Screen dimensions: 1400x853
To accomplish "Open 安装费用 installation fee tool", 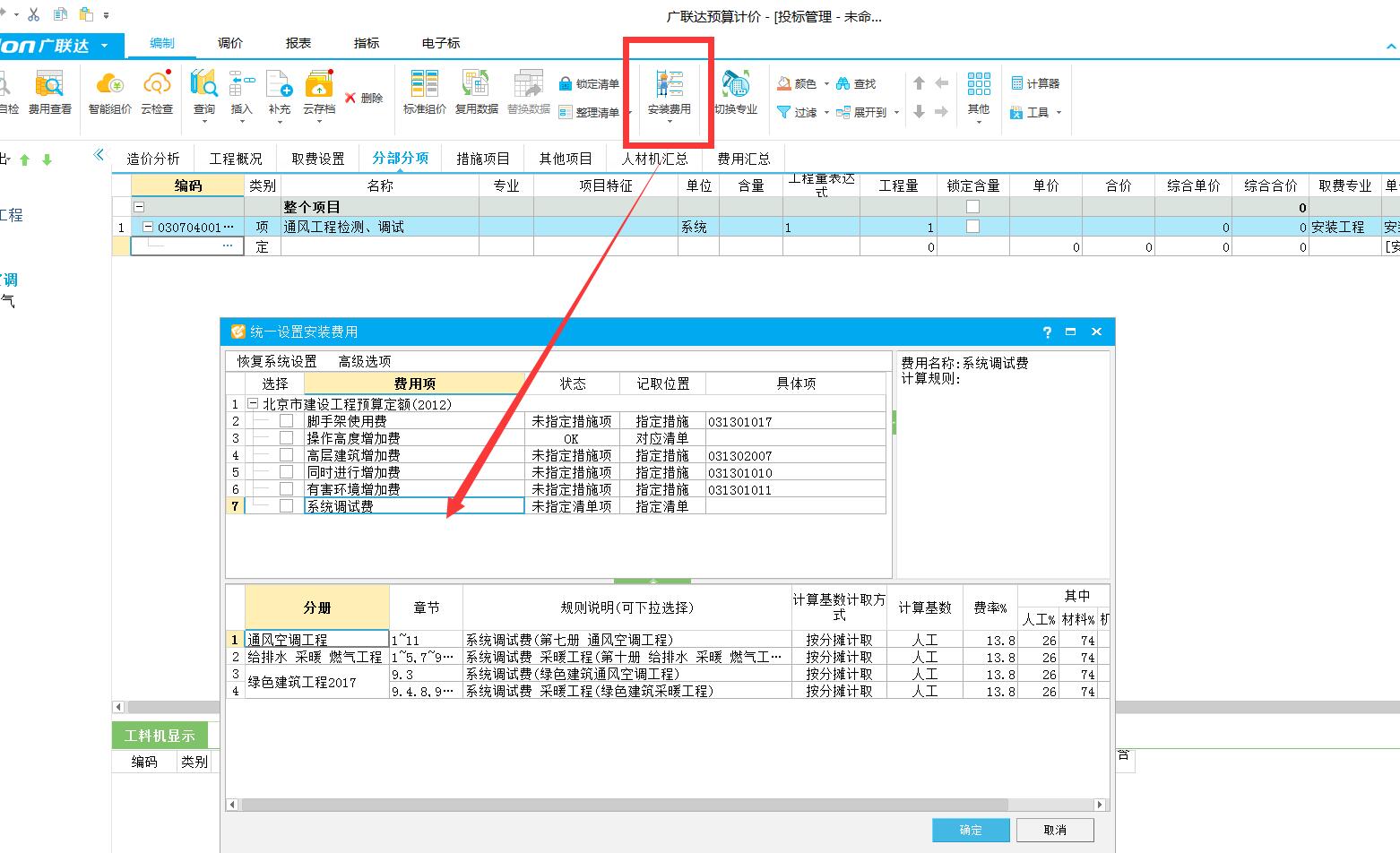I will pyautogui.click(x=669, y=92).
